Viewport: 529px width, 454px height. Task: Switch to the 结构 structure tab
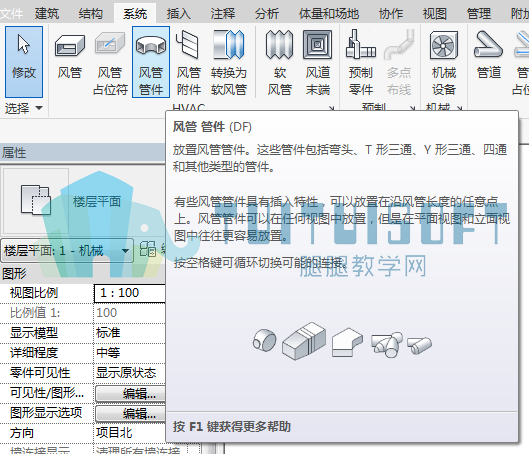pos(90,14)
